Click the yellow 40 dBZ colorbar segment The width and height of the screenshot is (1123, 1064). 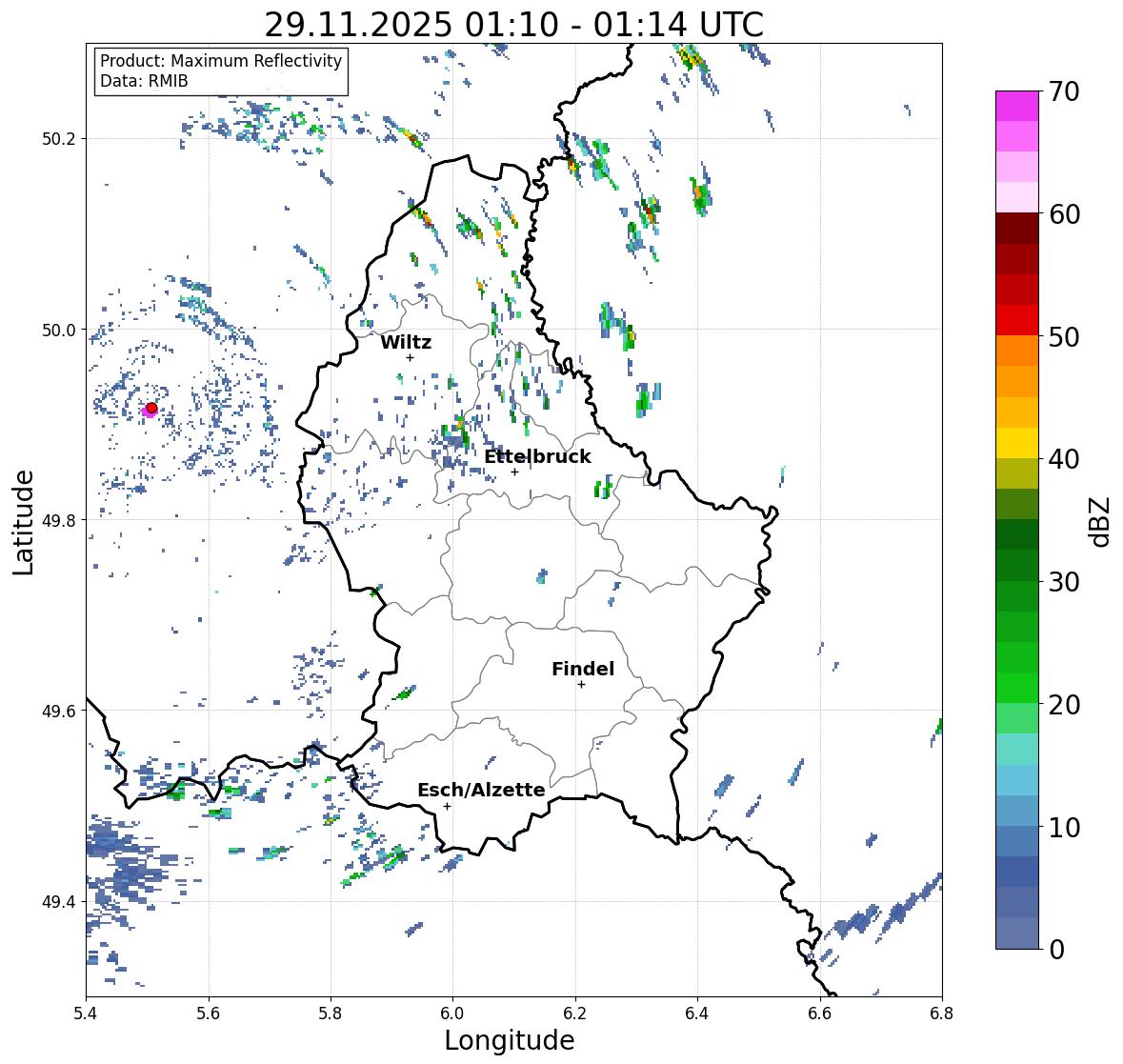tap(1017, 443)
